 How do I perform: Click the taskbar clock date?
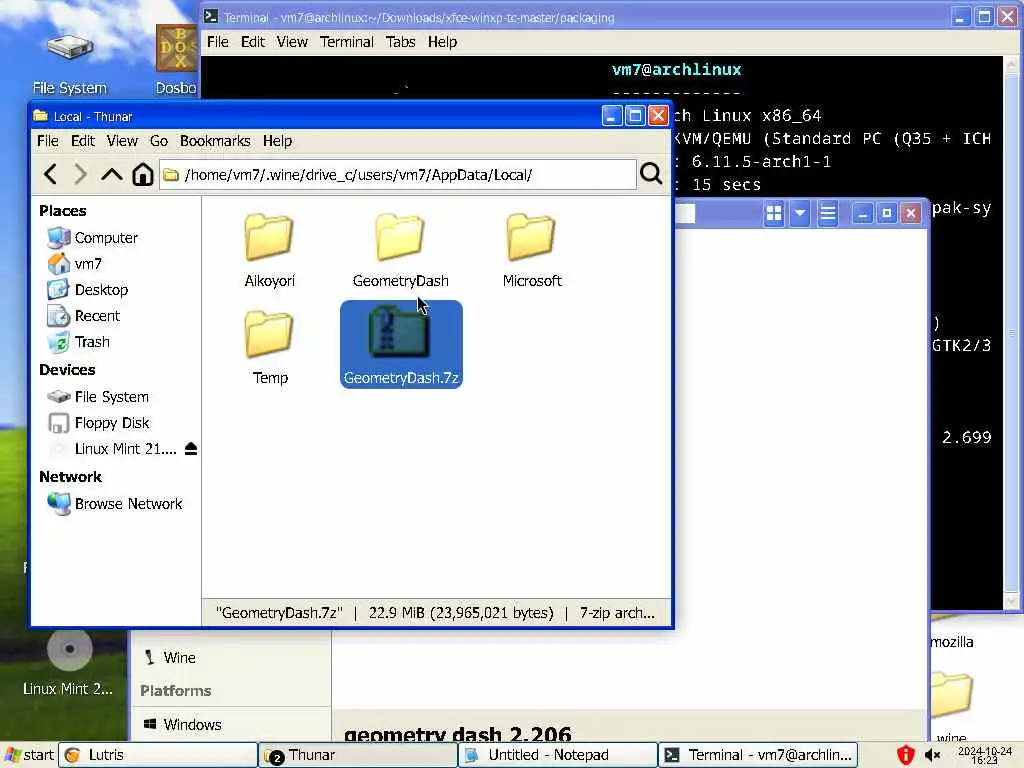[x=984, y=755]
